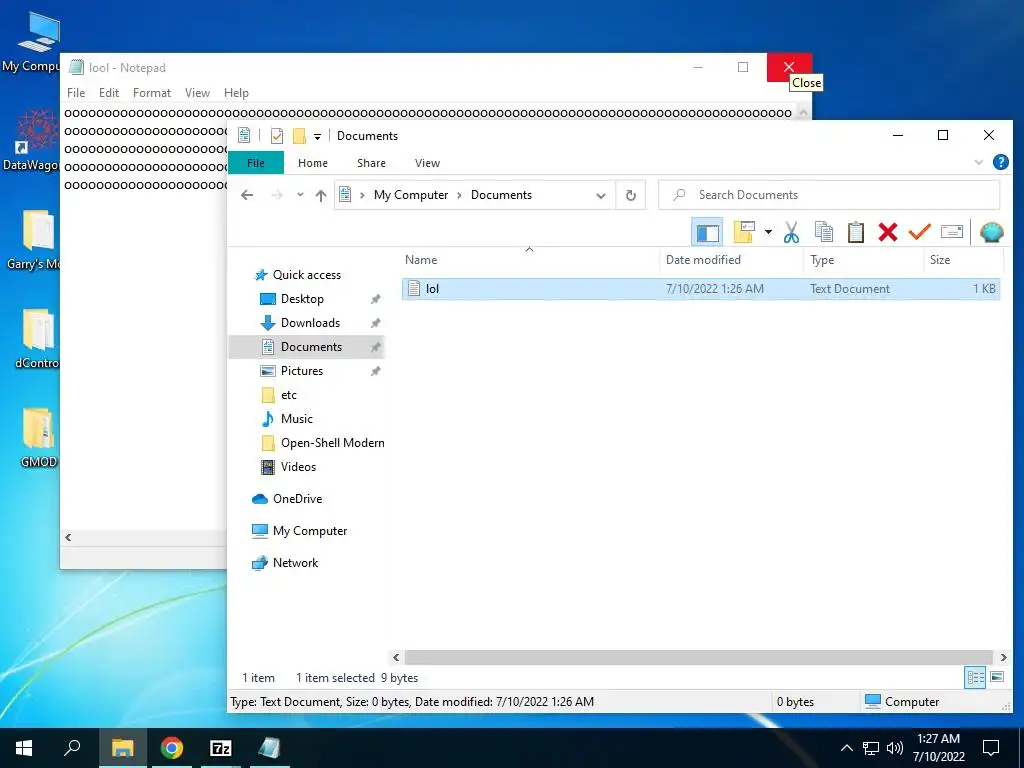1024x768 pixels.
Task: Switch to details view layout button
Action: click(975, 677)
